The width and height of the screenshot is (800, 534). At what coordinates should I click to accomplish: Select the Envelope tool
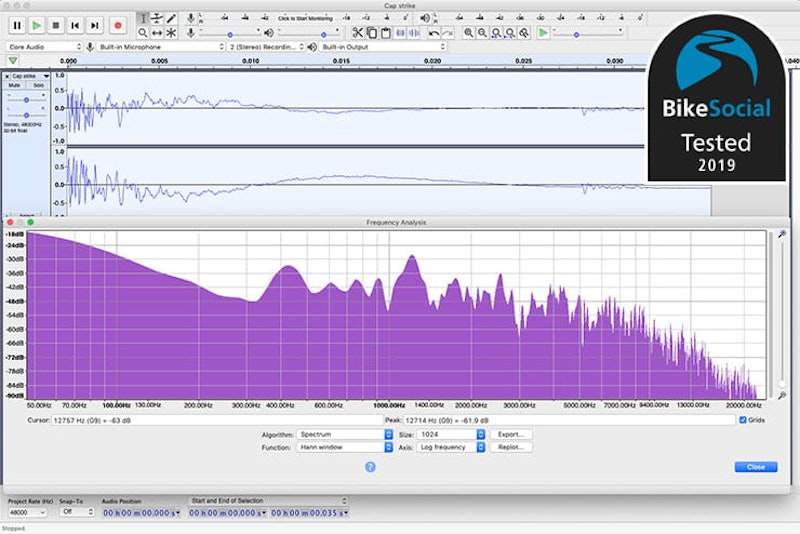(x=157, y=18)
